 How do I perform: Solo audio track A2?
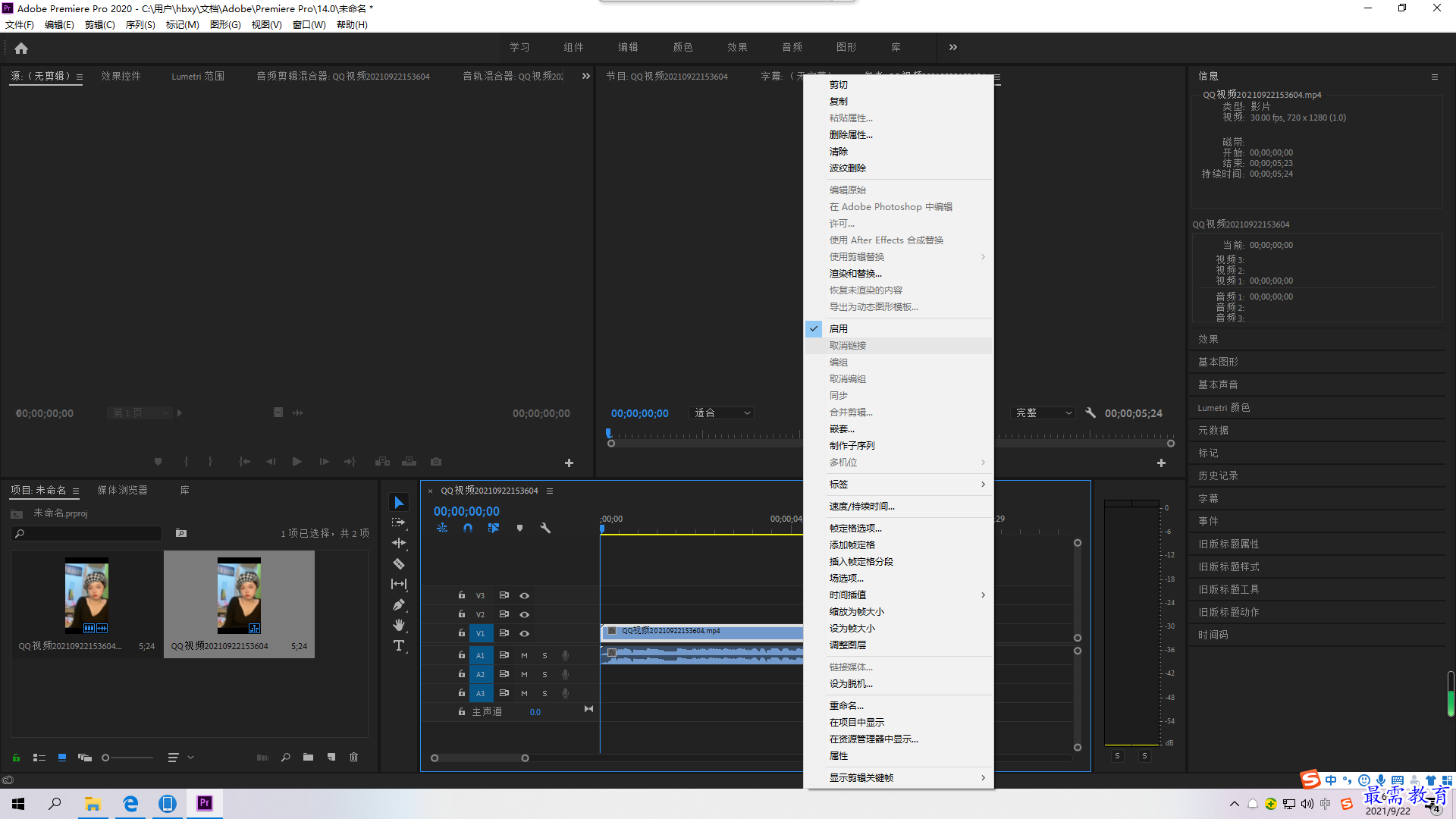pyautogui.click(x=544, y=674)
